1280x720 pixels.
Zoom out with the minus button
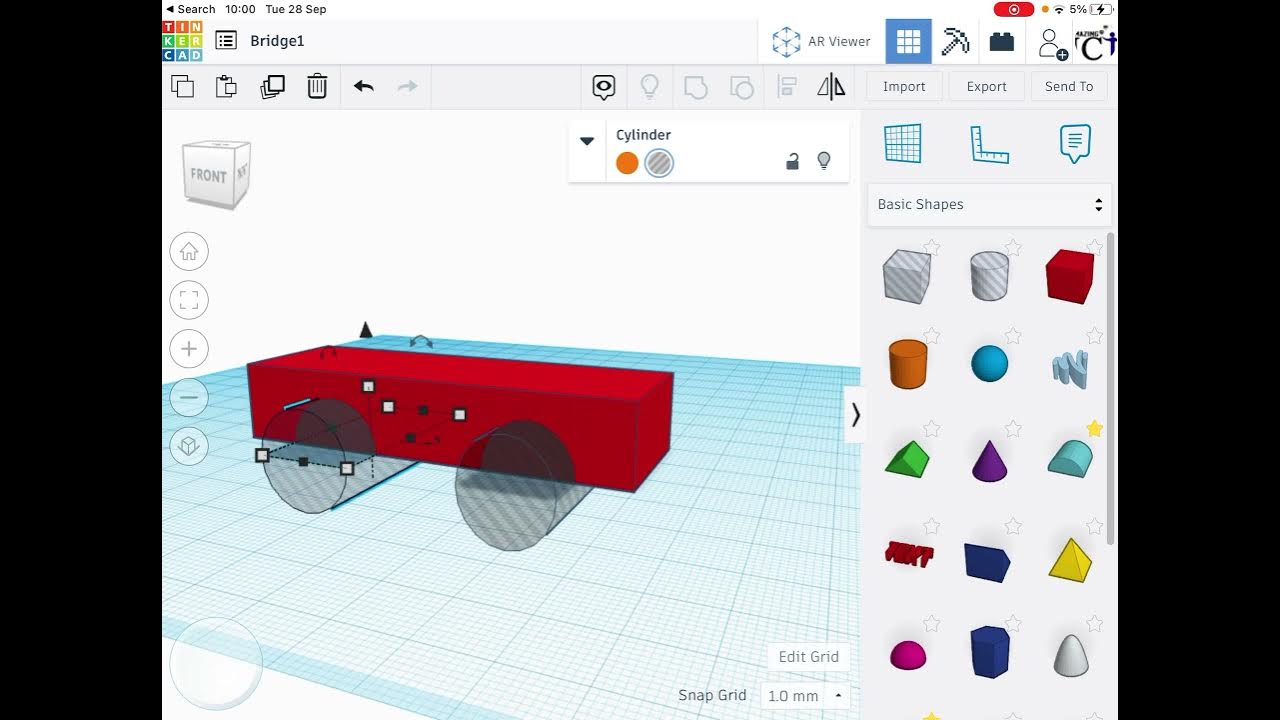pos(189,397)
